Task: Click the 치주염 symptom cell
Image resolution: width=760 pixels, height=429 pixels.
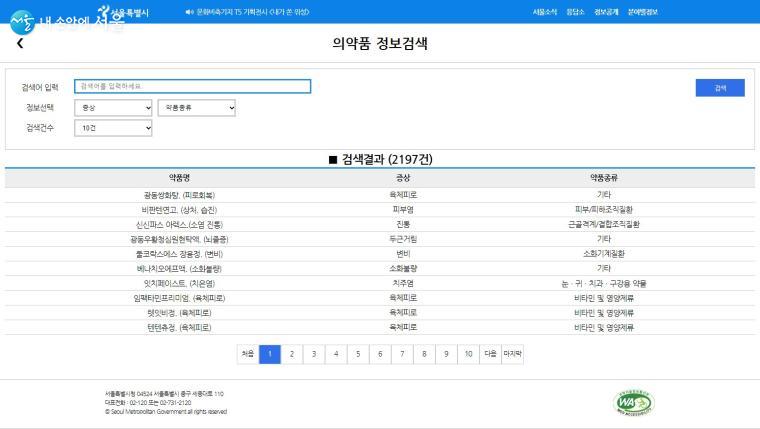Action: (x=403, y=283)
